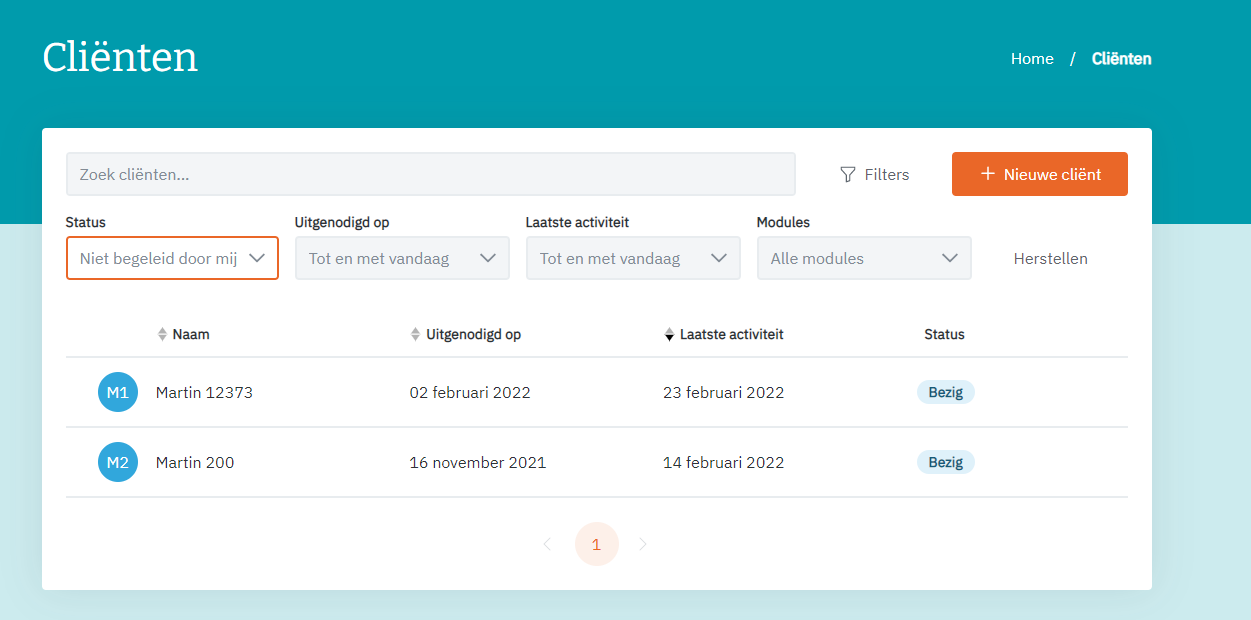
Task: Go to the previous page arrow
Action: click(547, 544)
